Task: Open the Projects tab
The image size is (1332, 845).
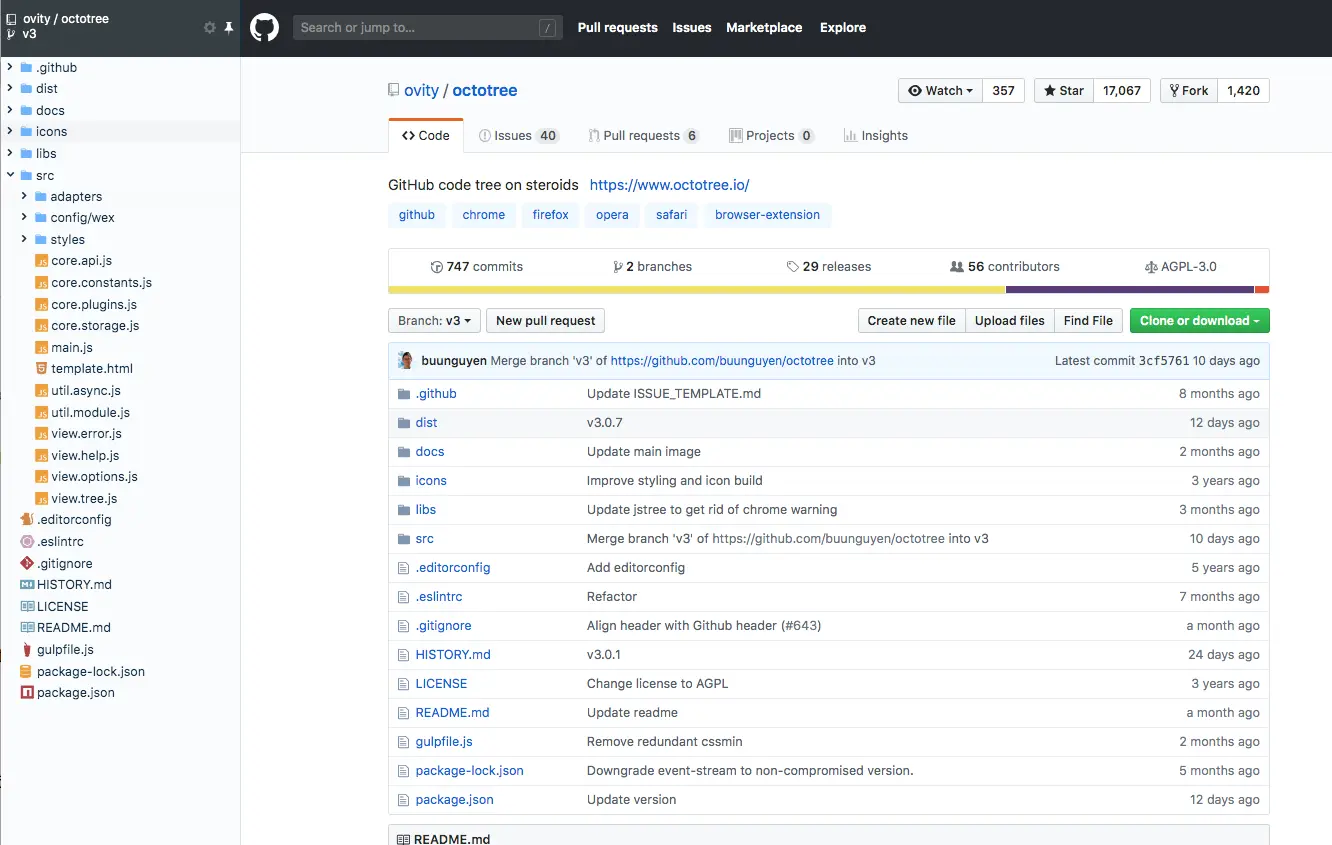Action: click(772, 136)
